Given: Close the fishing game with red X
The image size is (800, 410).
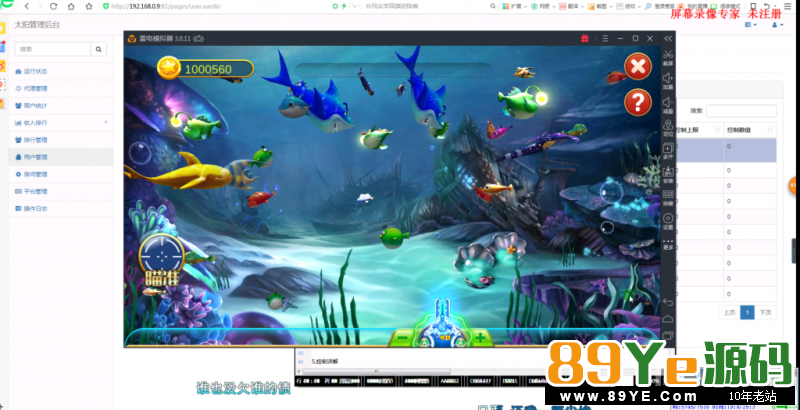Looking at the screenshot, I should (638, 66).
